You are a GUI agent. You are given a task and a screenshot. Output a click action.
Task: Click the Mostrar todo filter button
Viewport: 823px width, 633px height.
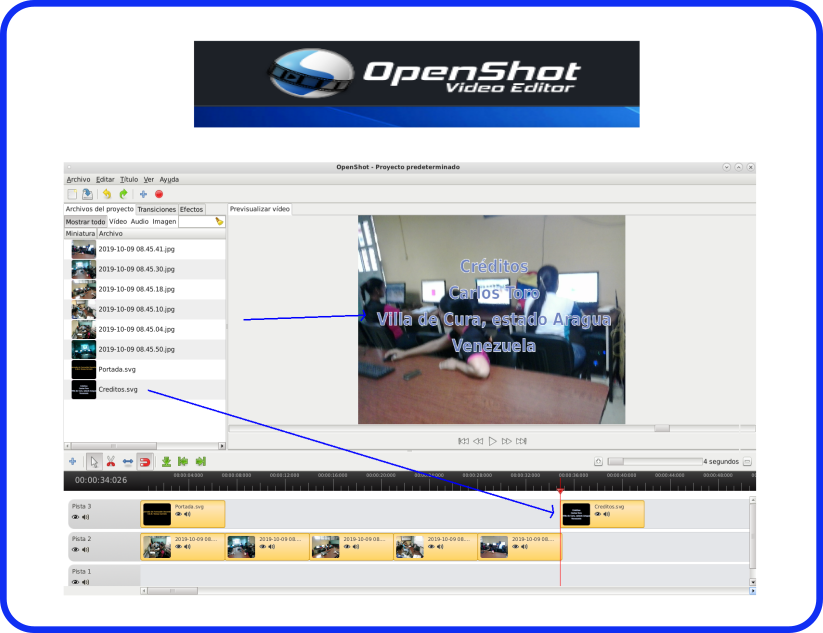coord(85,221)
